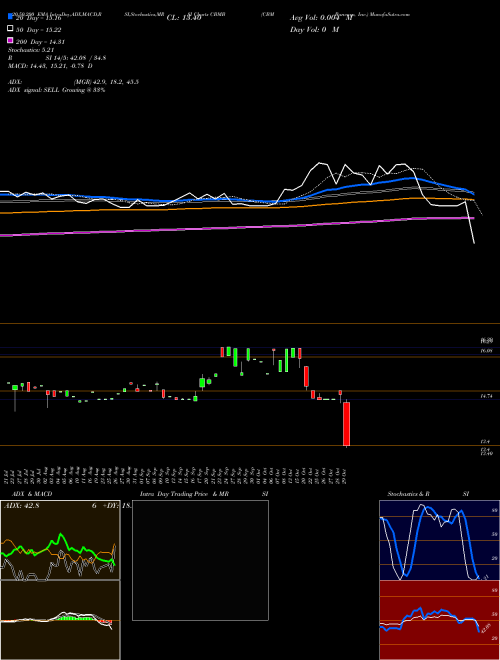This screenshot has height=660, width=500.
Task: Click the 'Stochastics: 5.21' reading
Action: coord(31,50)
